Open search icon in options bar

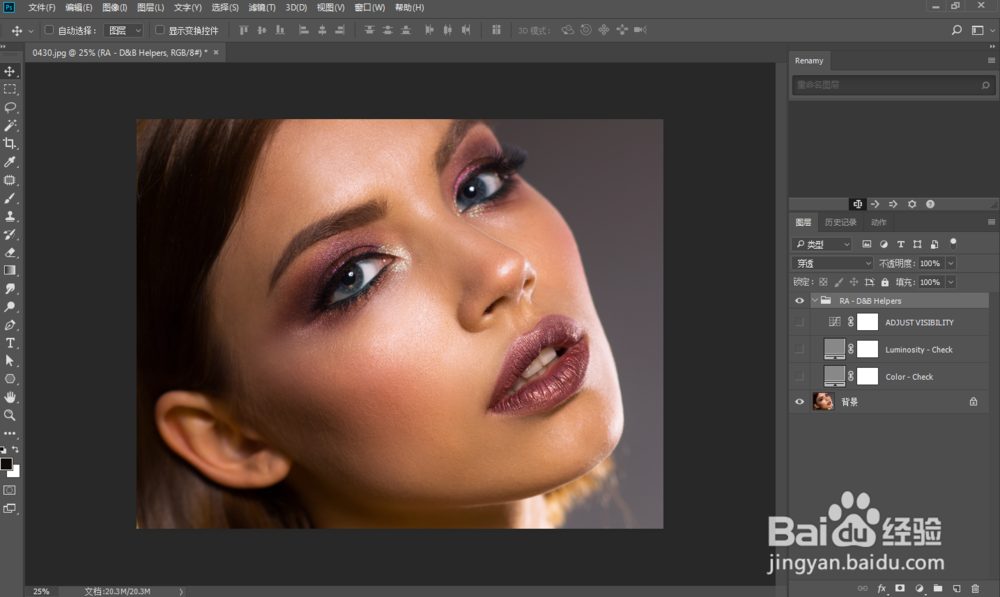957,30
